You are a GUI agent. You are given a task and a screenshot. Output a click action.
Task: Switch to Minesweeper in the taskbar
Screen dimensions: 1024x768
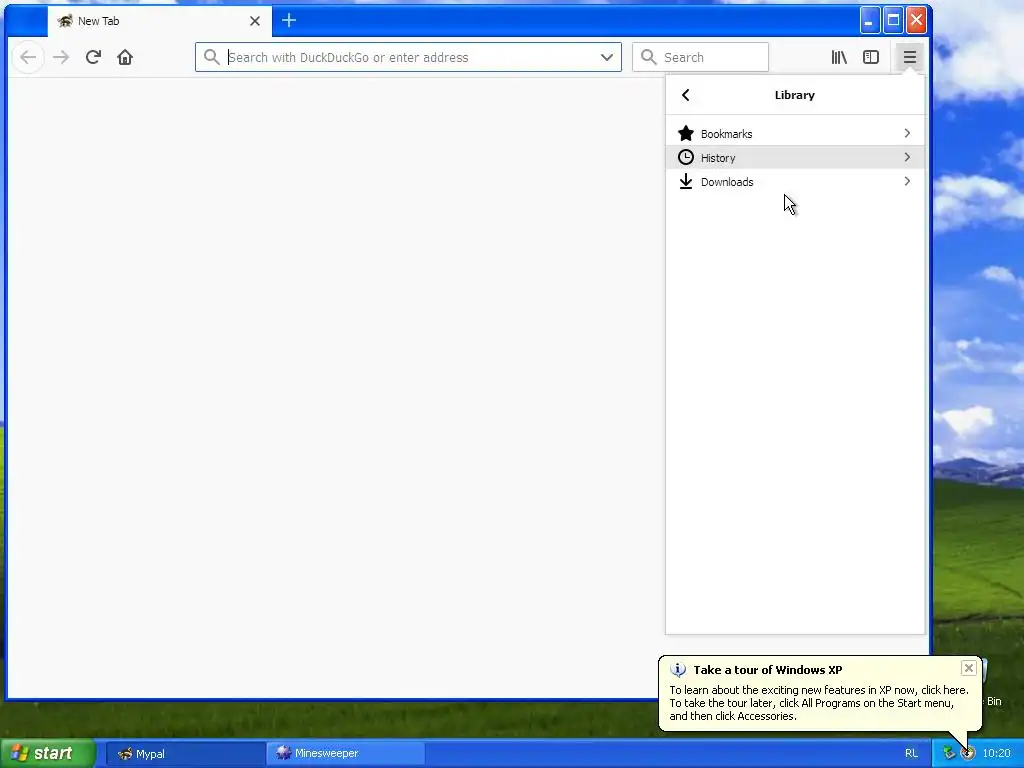coord(346,754)
